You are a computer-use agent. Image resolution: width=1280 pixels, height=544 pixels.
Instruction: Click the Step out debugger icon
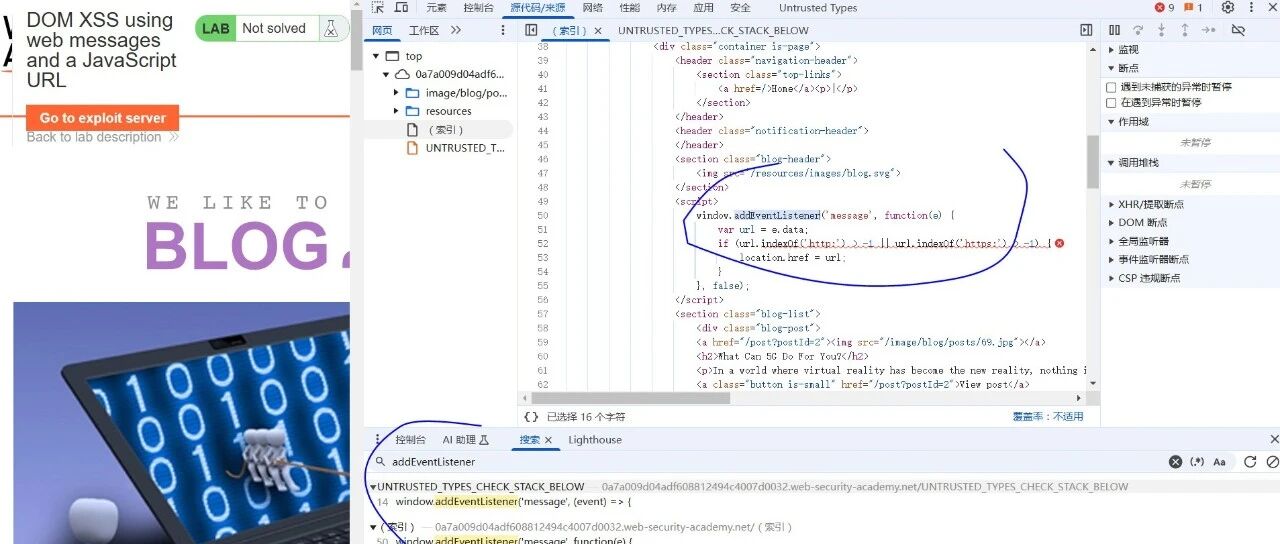click(1185, 31)
